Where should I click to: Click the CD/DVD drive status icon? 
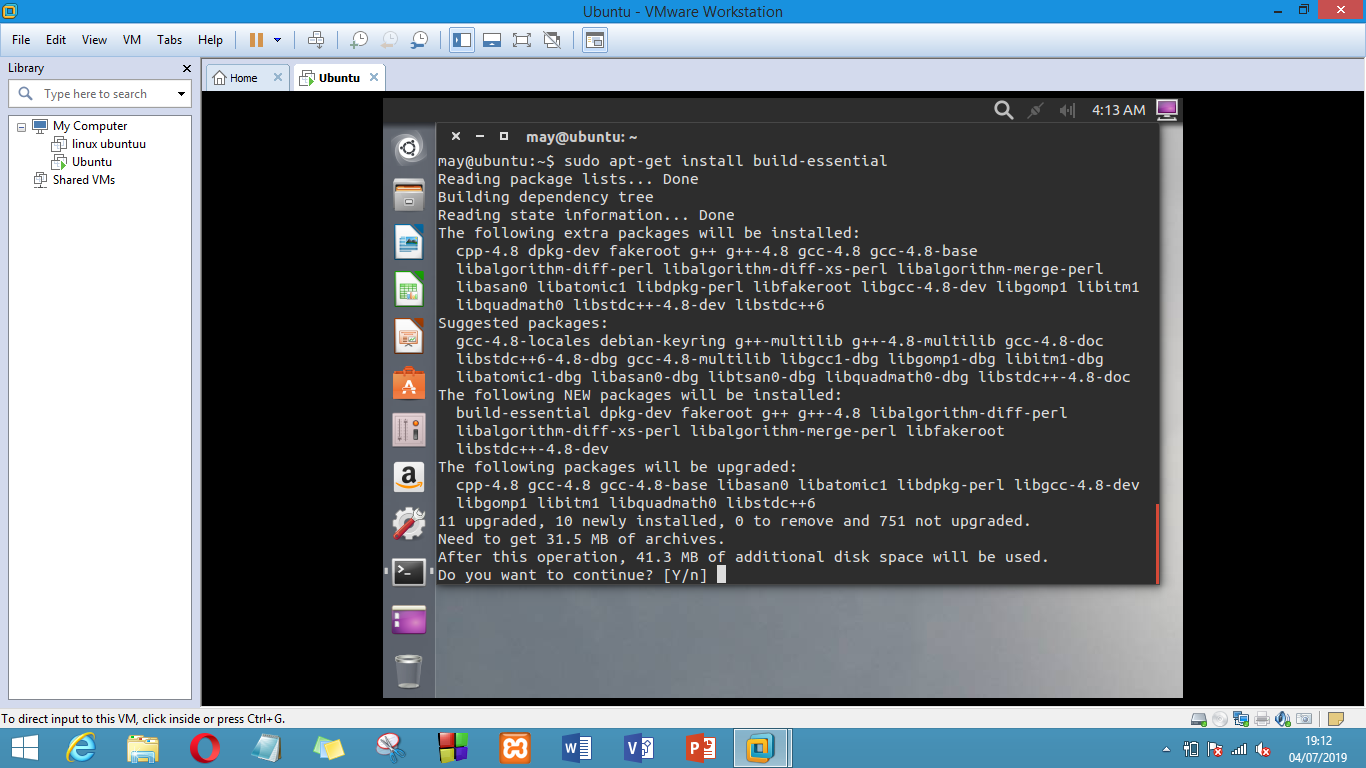(x=1220, y=719)
